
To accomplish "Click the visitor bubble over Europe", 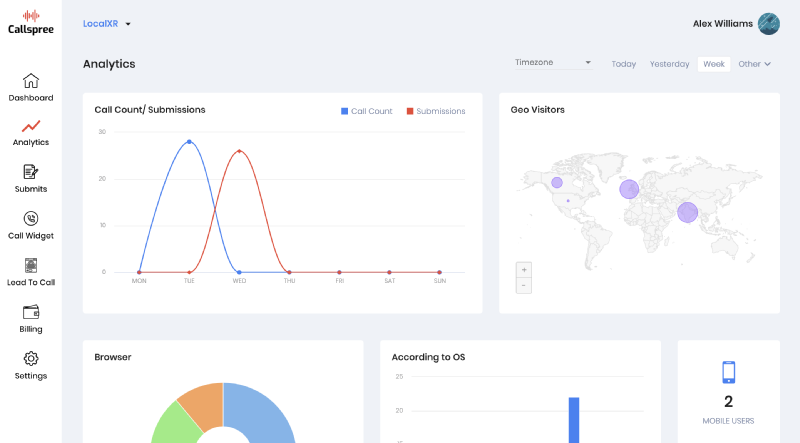I will click(x=629, y=189).
